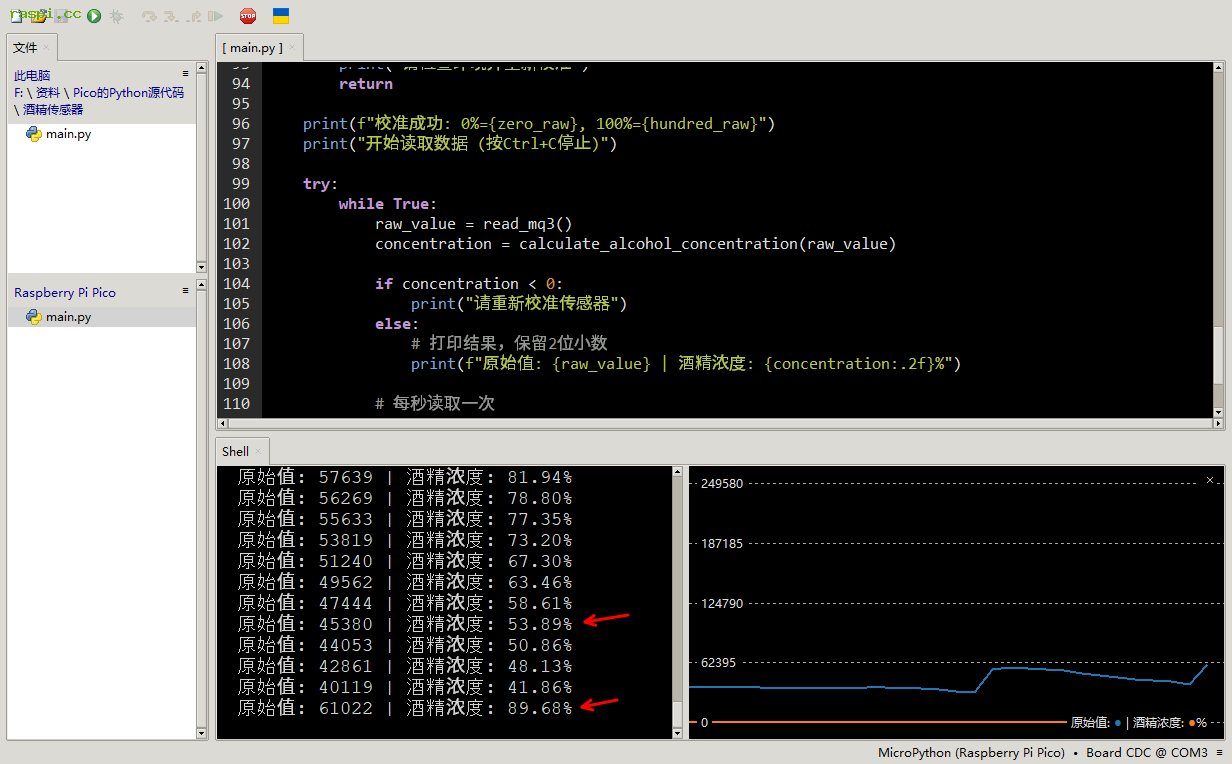Viewport: 1232px width, 764px height.
Task: Navigate to Pico的Python源代码 path segment
Action: point(128,93)
